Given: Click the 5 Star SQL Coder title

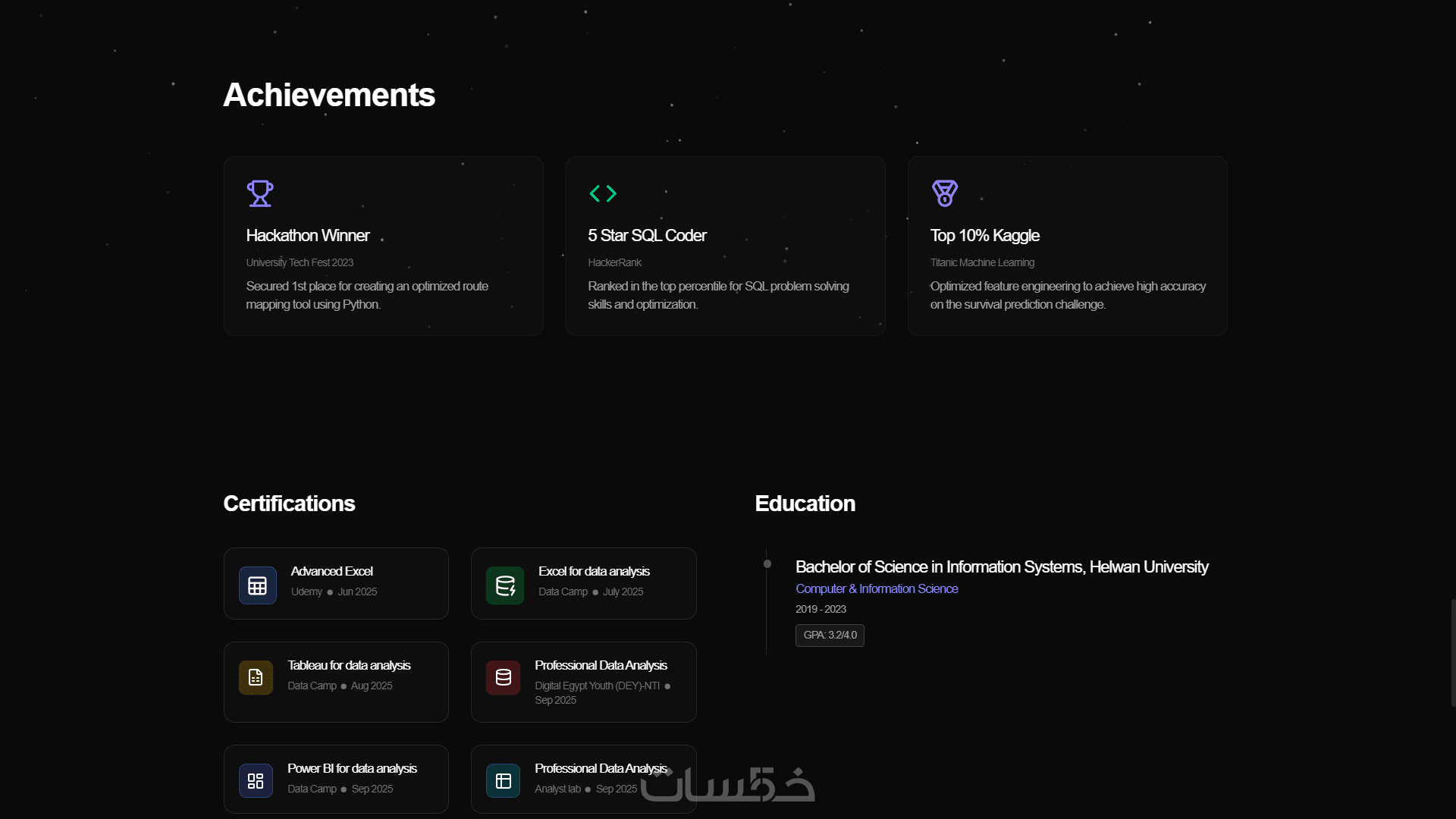Looking at the screenshot, I should coord(647,236).
